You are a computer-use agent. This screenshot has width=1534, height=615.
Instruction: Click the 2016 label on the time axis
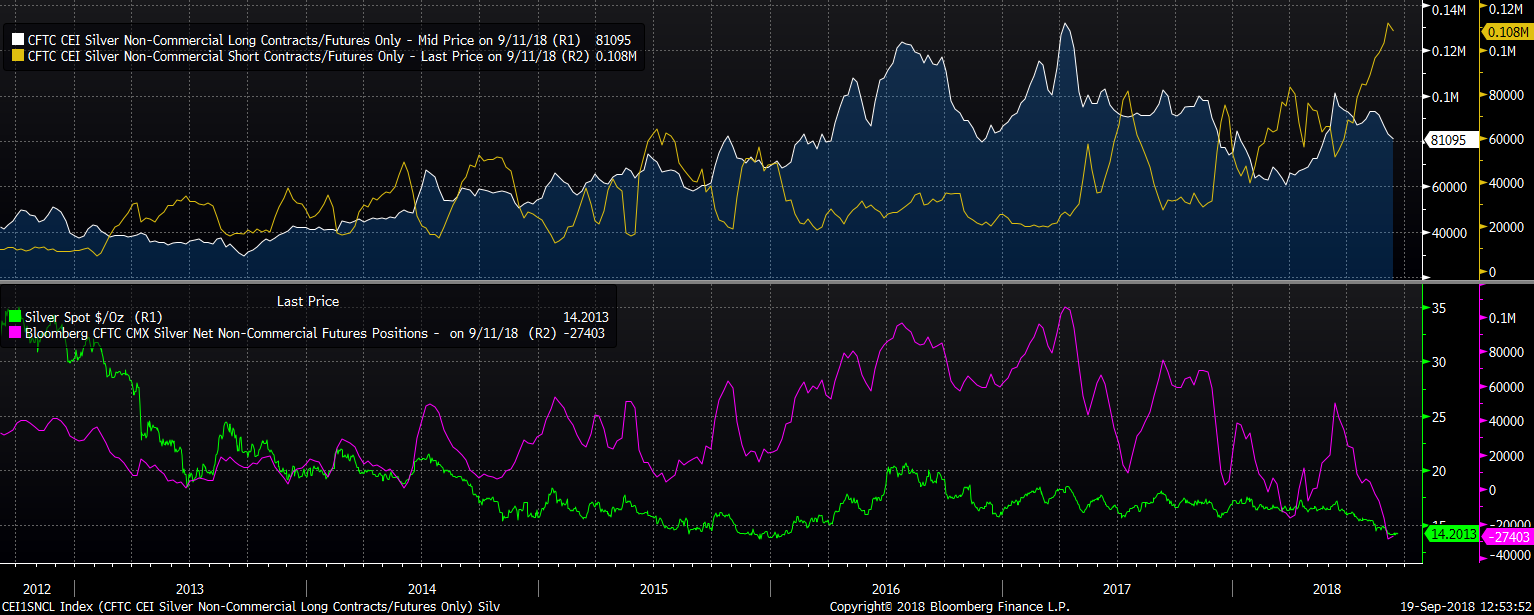click(886, 589)
